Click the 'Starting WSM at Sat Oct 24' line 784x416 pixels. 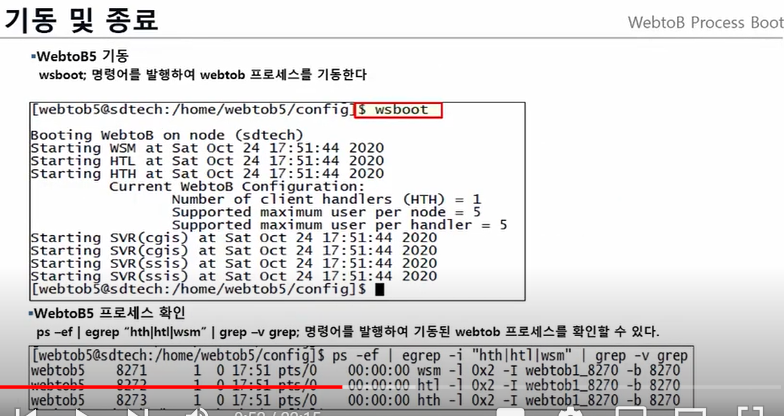point(208,148)
